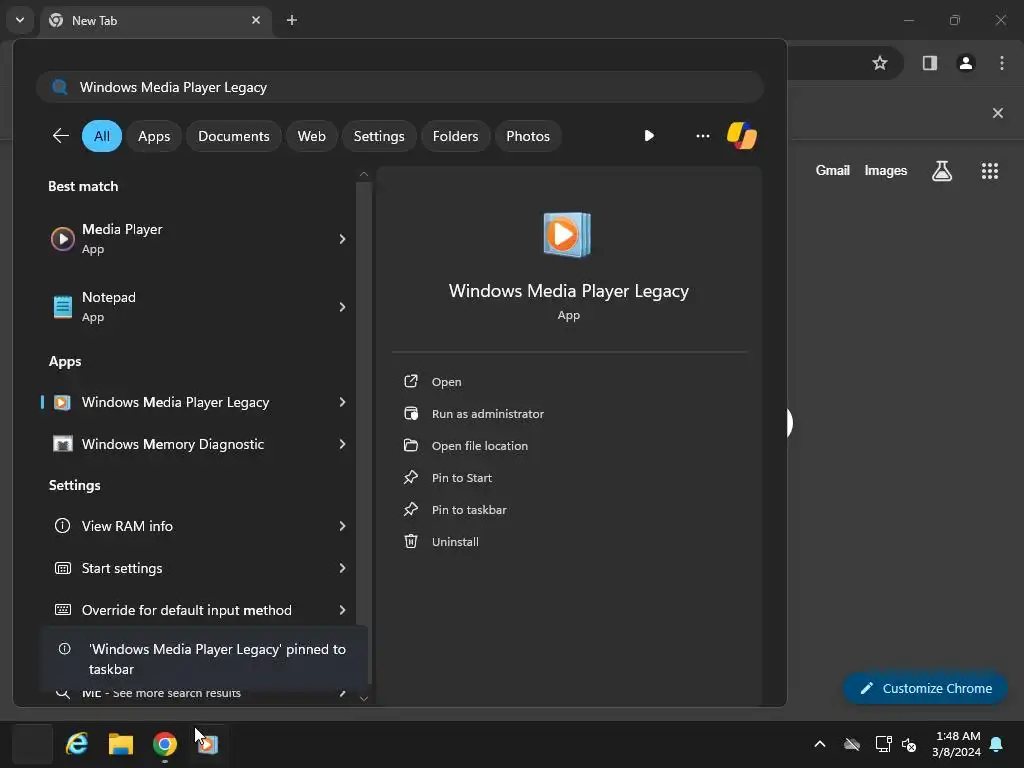Viewport: 1024px width, 768px height.
Task: Click the Notepad app icon
Action: (63, 307)
